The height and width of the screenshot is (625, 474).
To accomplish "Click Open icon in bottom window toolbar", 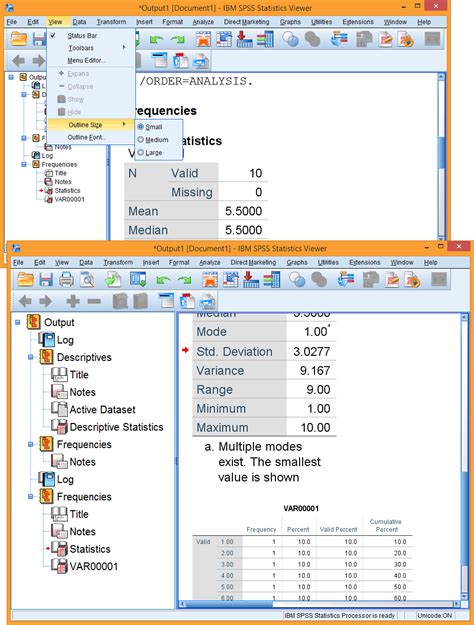I will point(25,279).
